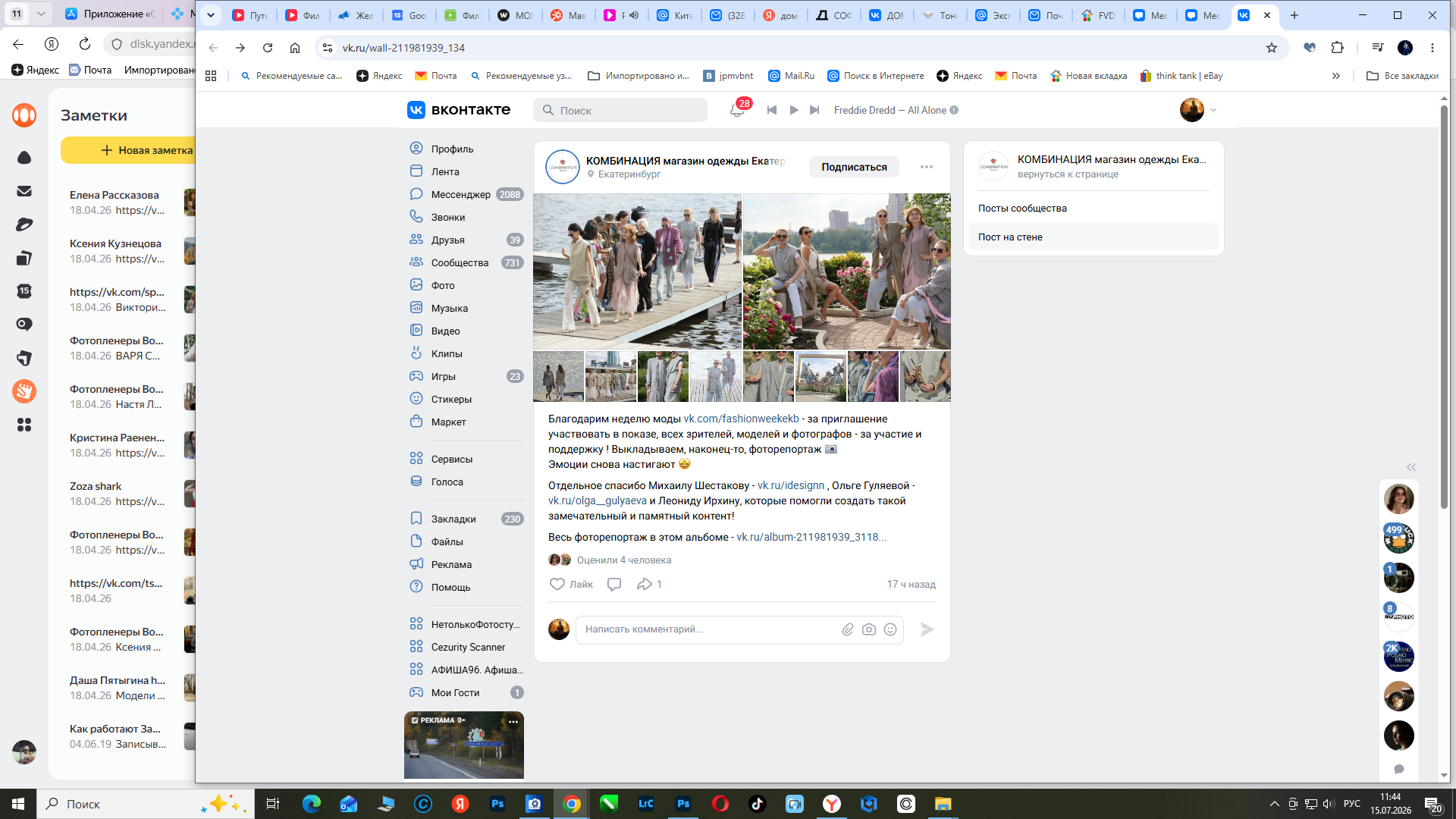Open Мои Гости app link
Image resolution: width=1456 pixels, height=819 pixels.
click(x=455, y=692)
